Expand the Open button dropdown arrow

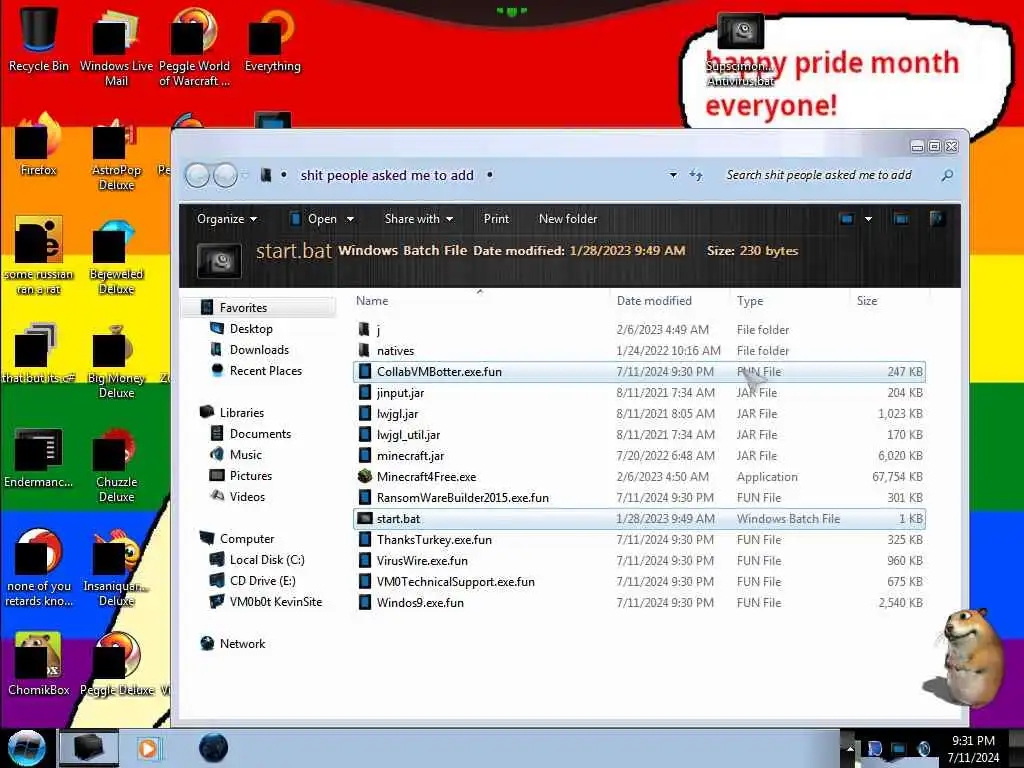(x=350, y=219)
